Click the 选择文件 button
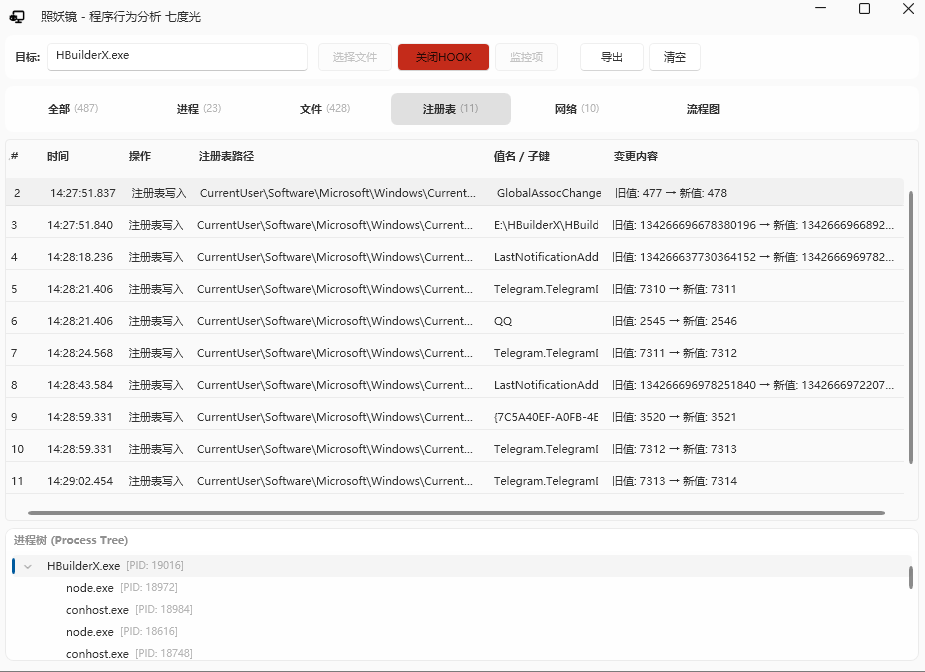Screen dimensions: 925x672 click(355, 57)
